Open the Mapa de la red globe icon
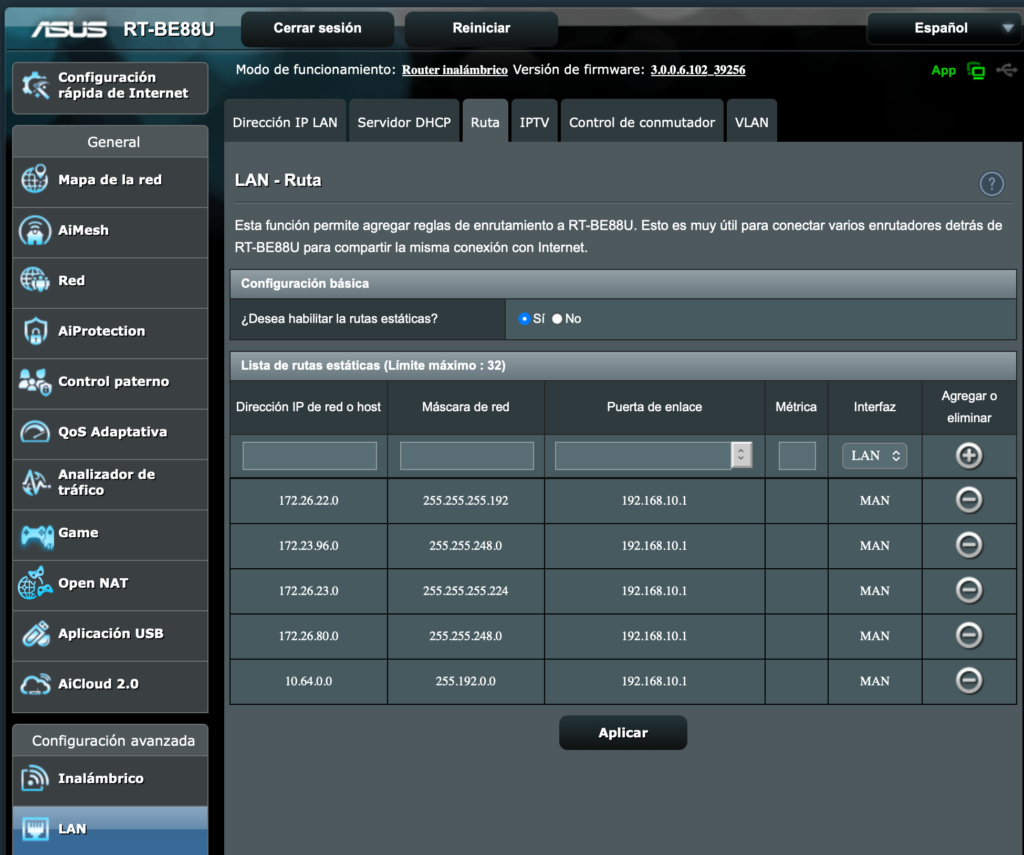 (x=35, y=180)
